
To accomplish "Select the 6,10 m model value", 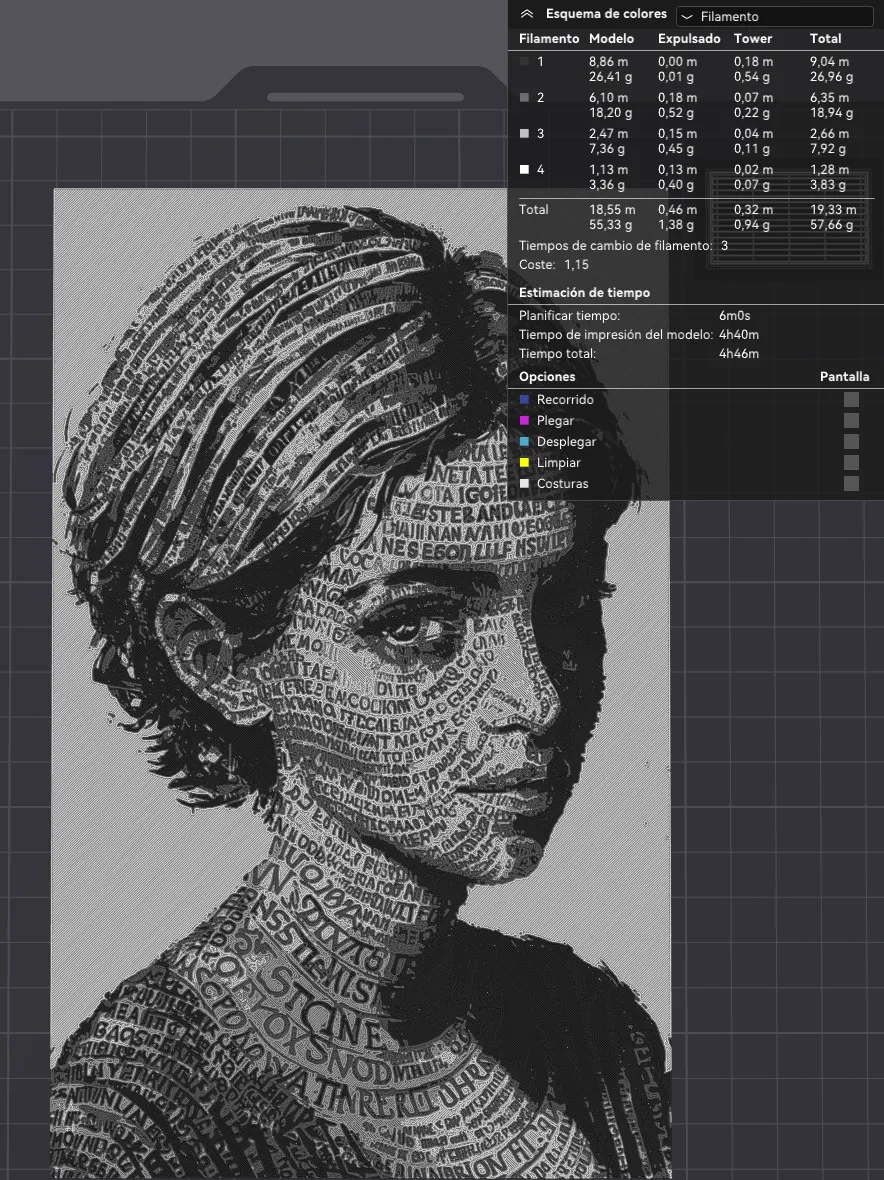I will 608,98.
